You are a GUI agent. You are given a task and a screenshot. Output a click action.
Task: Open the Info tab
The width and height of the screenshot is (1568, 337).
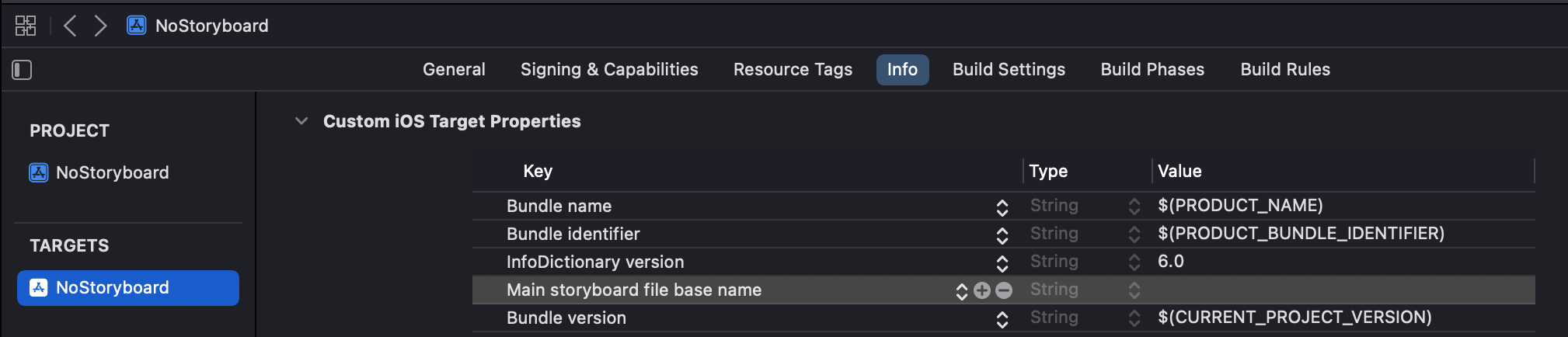(902, 70)
